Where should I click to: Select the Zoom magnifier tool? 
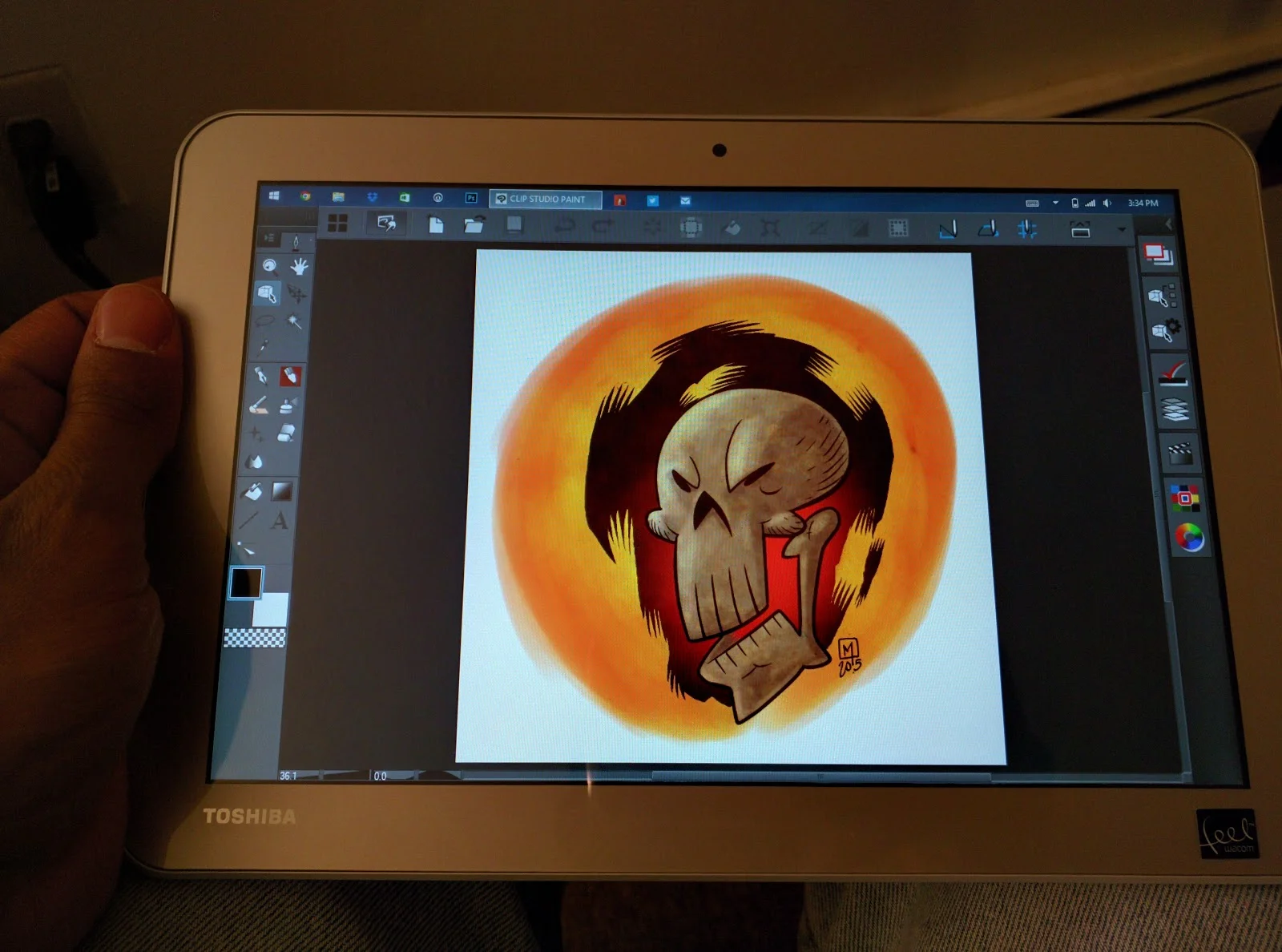tap(271, 266)
